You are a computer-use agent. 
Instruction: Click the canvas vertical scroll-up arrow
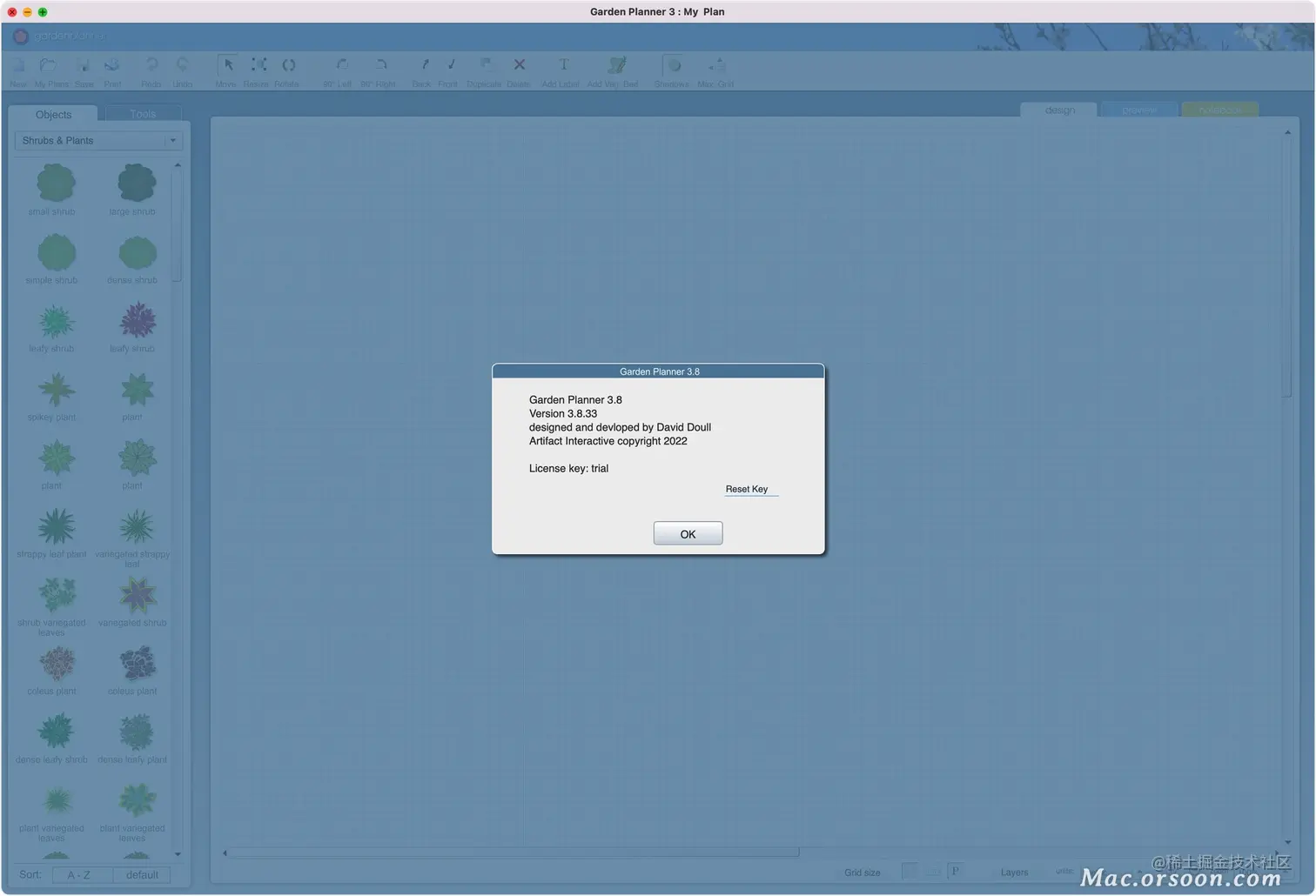[x=1287, y=132]
